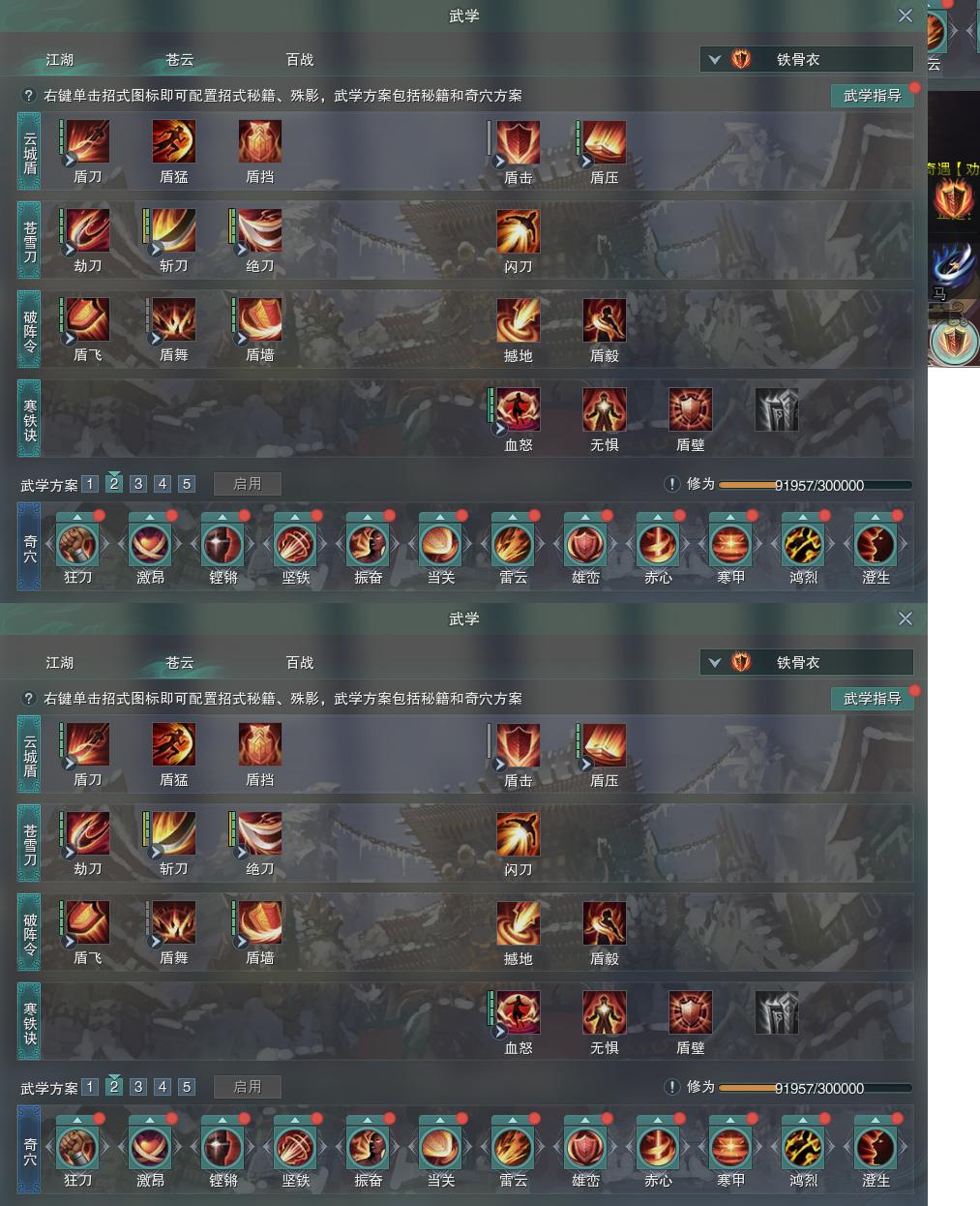Expand the arrow on 劫刀 in upper panel

[x=70, y=250]
